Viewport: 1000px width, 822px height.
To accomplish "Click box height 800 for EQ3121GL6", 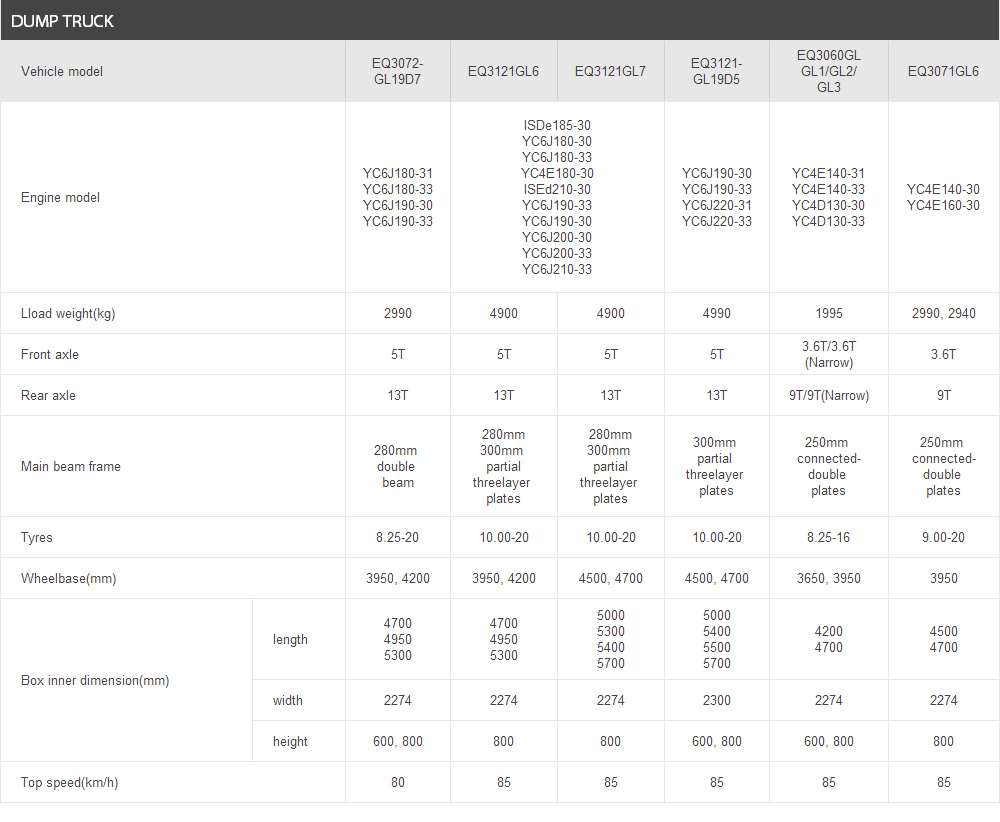I will (x=503, y=742).
